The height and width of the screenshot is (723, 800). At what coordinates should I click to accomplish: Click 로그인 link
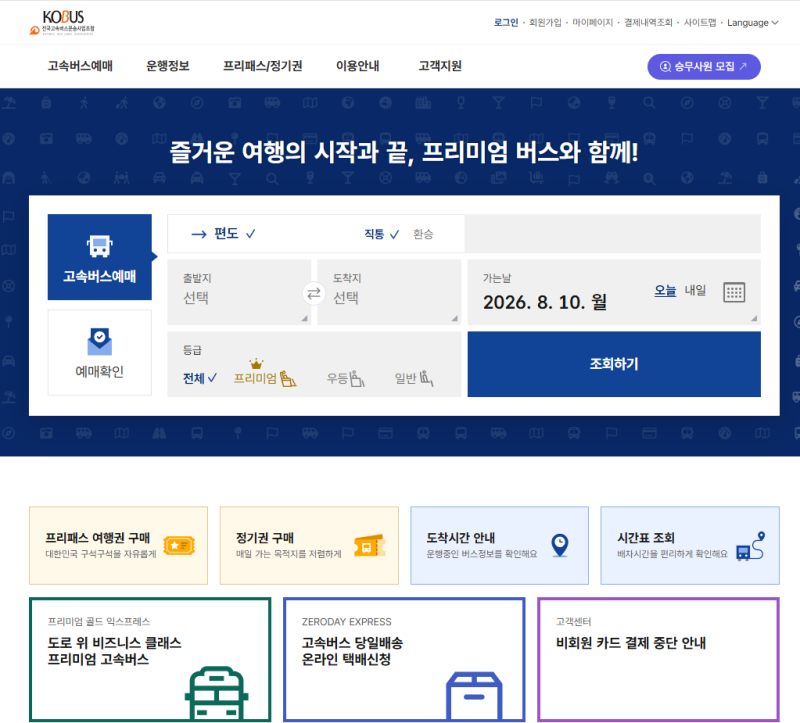[x=506, y=22]
